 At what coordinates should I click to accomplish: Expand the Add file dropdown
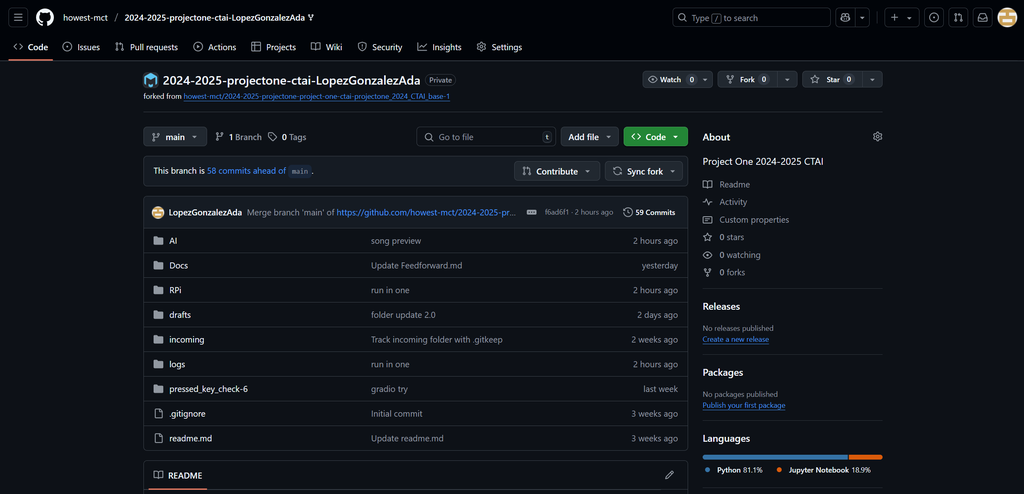(x=590, y=137)
